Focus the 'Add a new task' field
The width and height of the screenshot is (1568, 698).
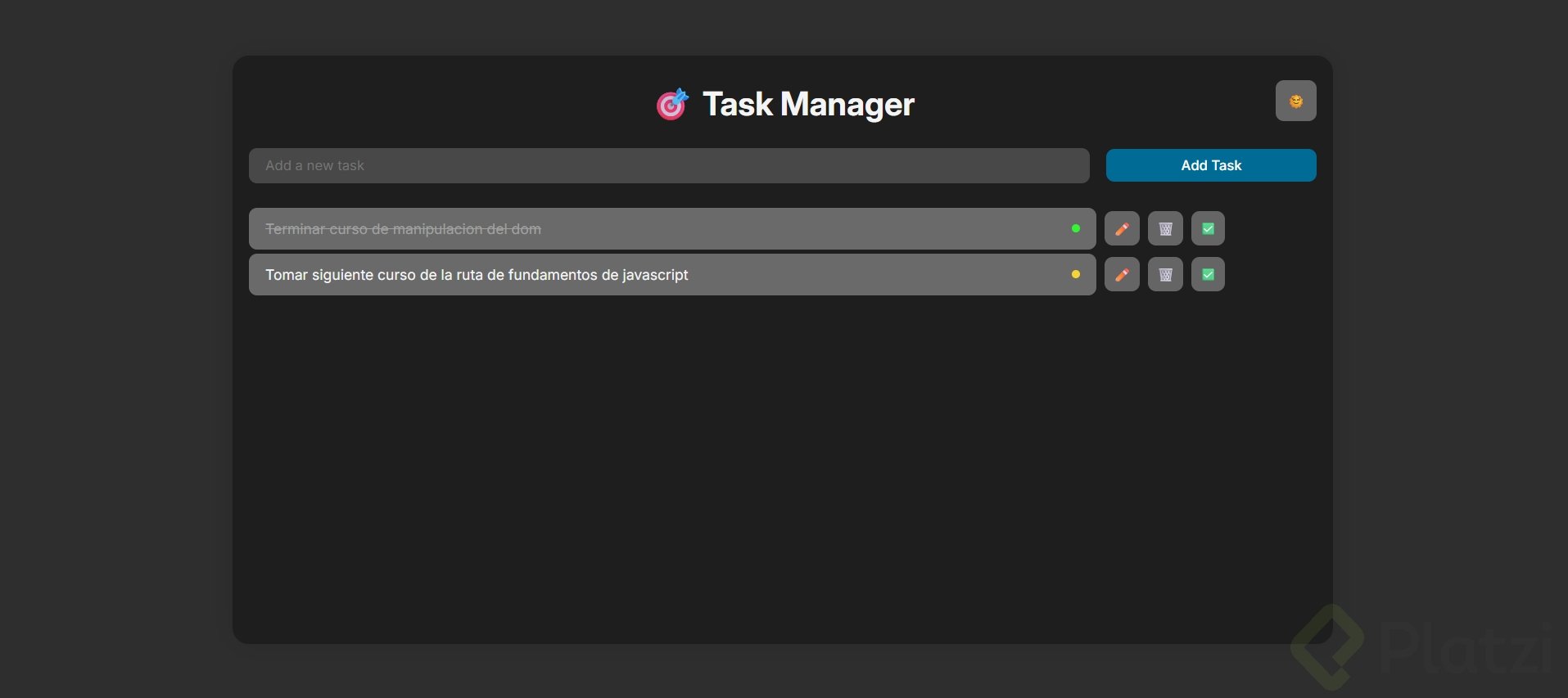[x=668, y=165]
